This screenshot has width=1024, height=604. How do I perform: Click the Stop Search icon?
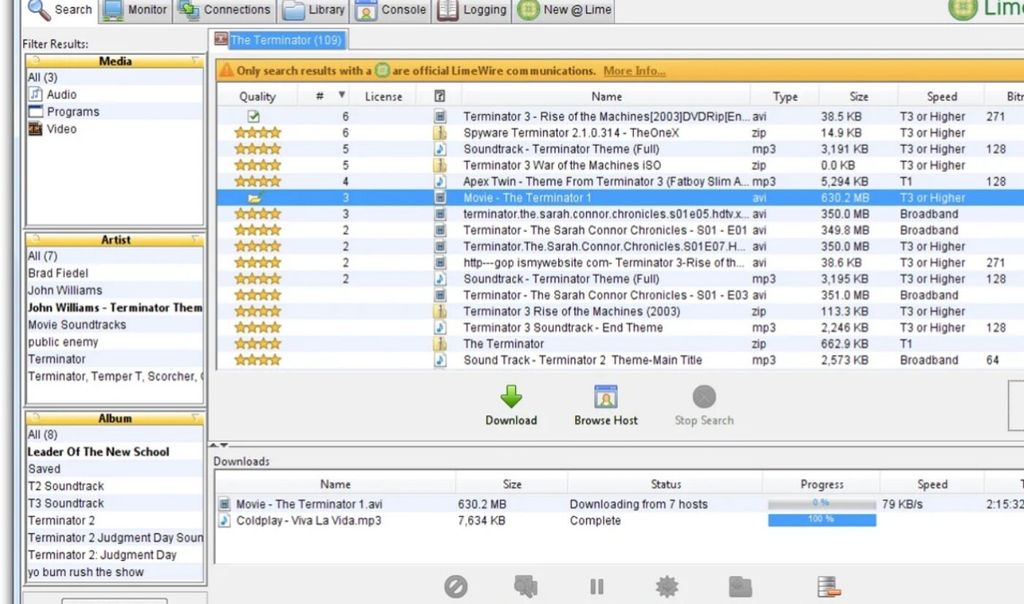pos(704,396)
